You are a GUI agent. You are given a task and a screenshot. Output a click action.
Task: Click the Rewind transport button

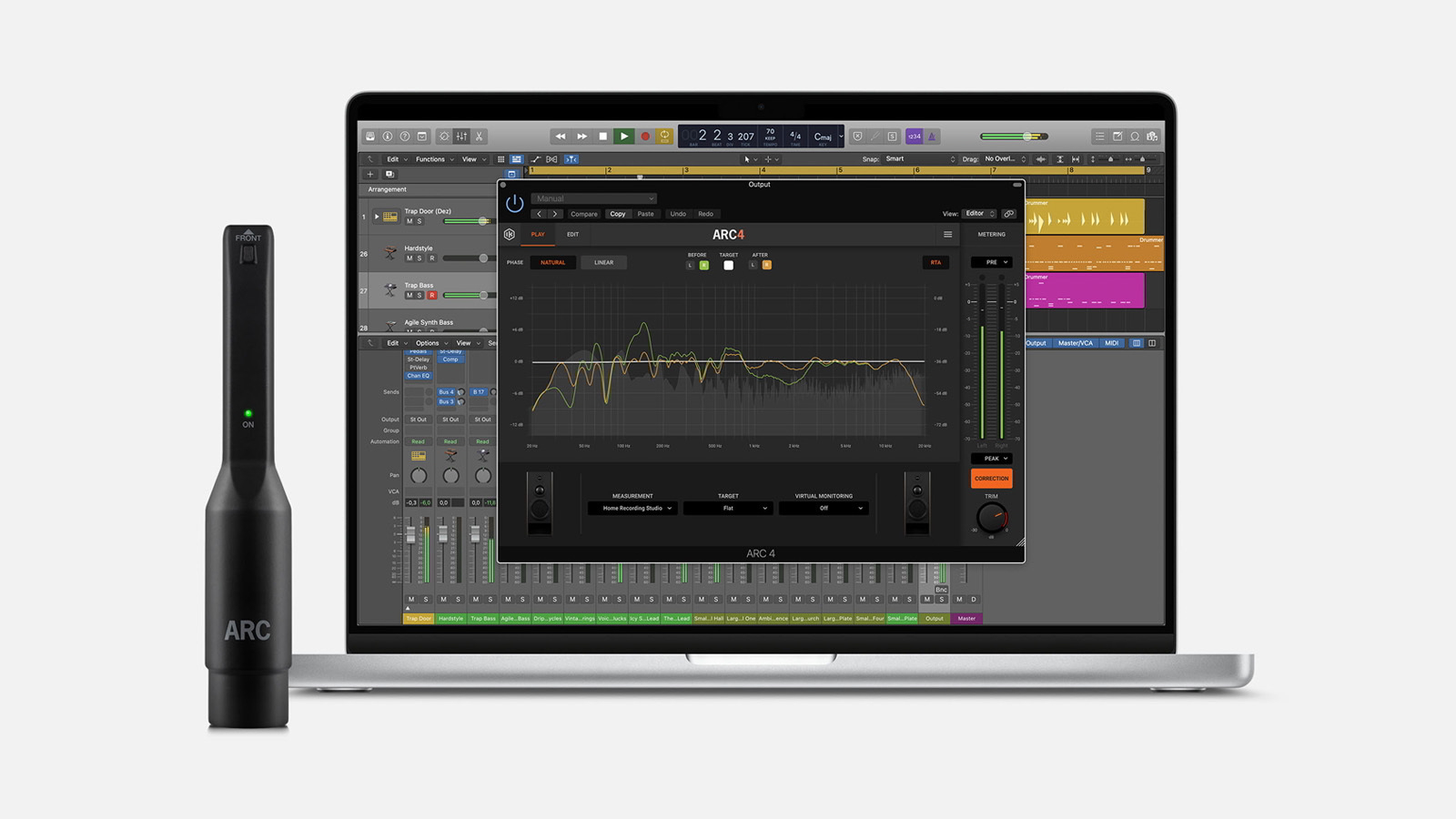561,136
